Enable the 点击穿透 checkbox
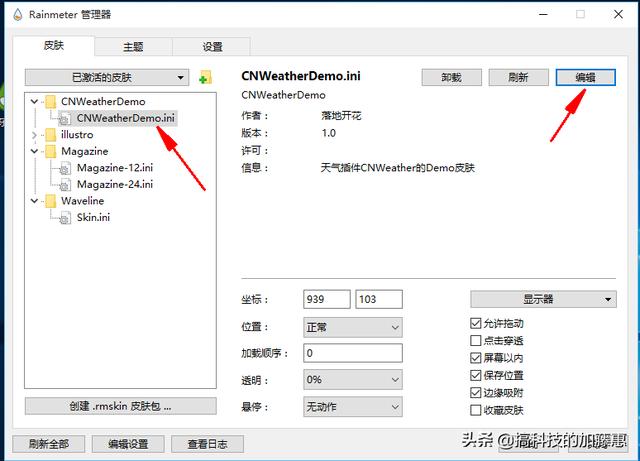This screenshot has height=461, width=640. 476,341
